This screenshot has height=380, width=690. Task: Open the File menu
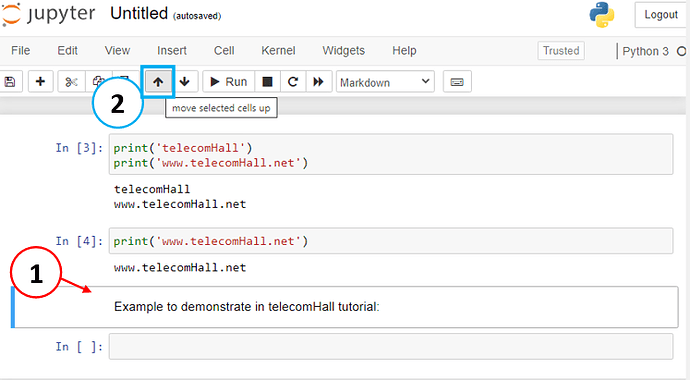click(x=21, y=51)
